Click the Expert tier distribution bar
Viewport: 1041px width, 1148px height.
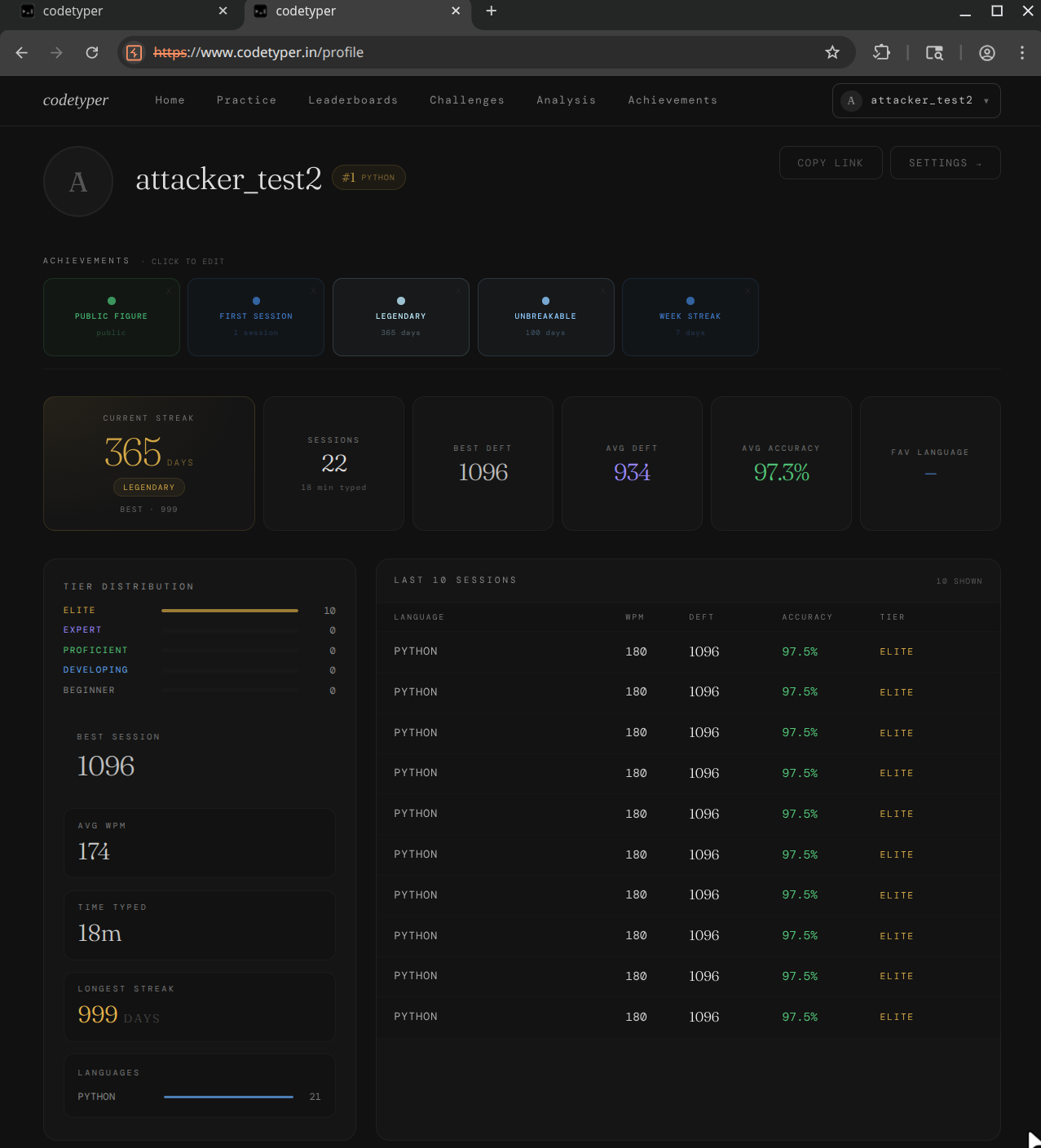(x=230, y=630)
